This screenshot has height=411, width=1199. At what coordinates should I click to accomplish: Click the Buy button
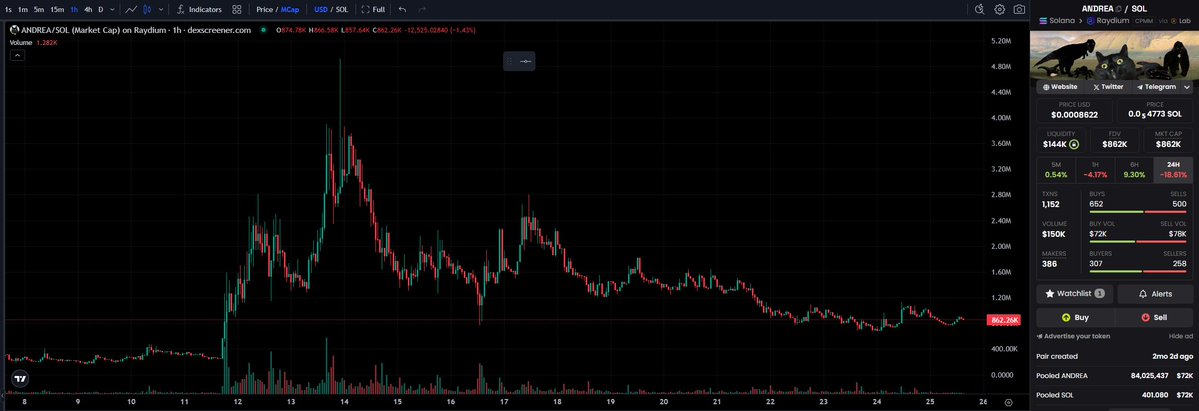(x=1075, y=317)
